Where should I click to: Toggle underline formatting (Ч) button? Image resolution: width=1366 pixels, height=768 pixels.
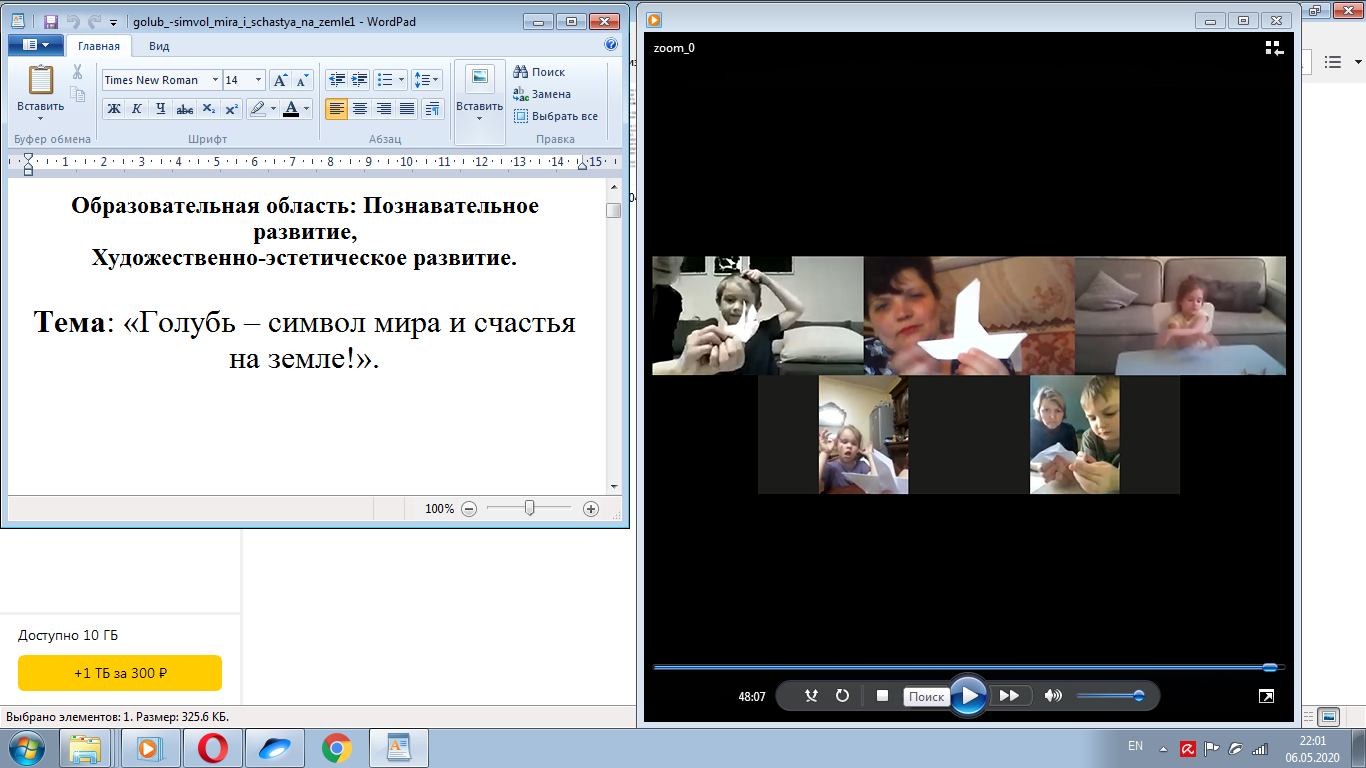click(x=160, y=109)
